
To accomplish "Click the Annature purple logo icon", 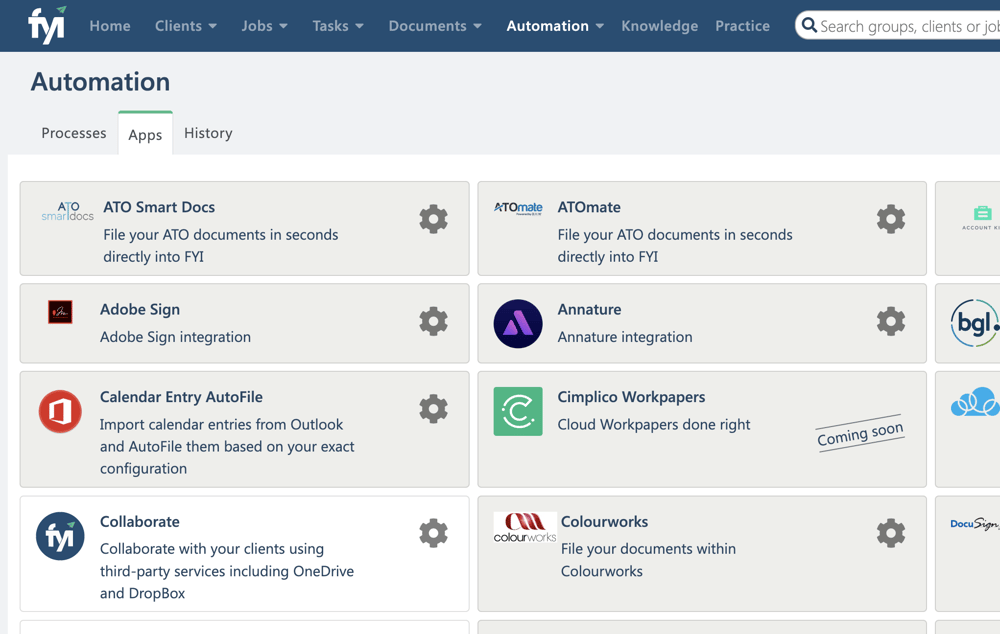I will tap(518, 323).
